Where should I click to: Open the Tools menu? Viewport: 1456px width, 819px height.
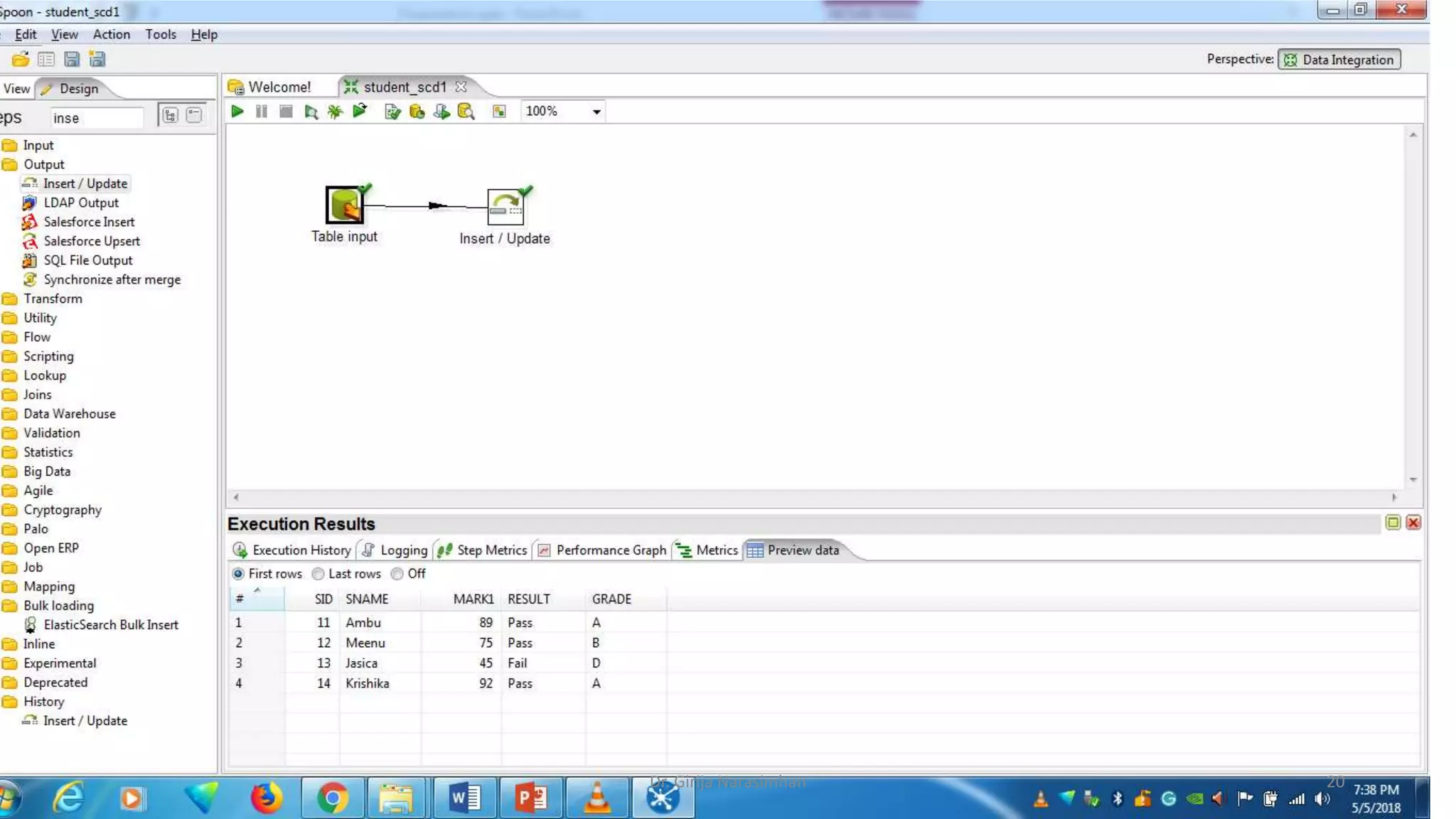(x=161, y=34)
